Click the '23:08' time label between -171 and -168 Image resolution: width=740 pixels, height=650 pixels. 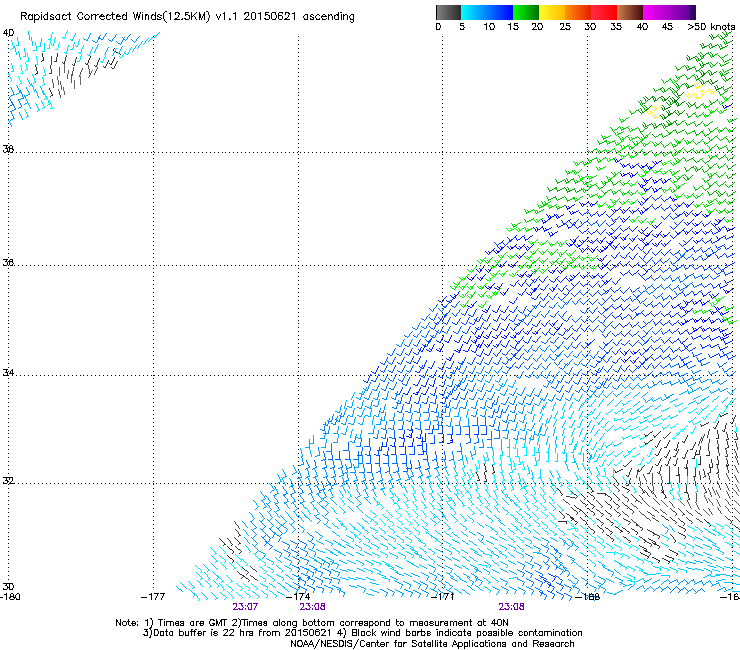click(x=512, y=607)
